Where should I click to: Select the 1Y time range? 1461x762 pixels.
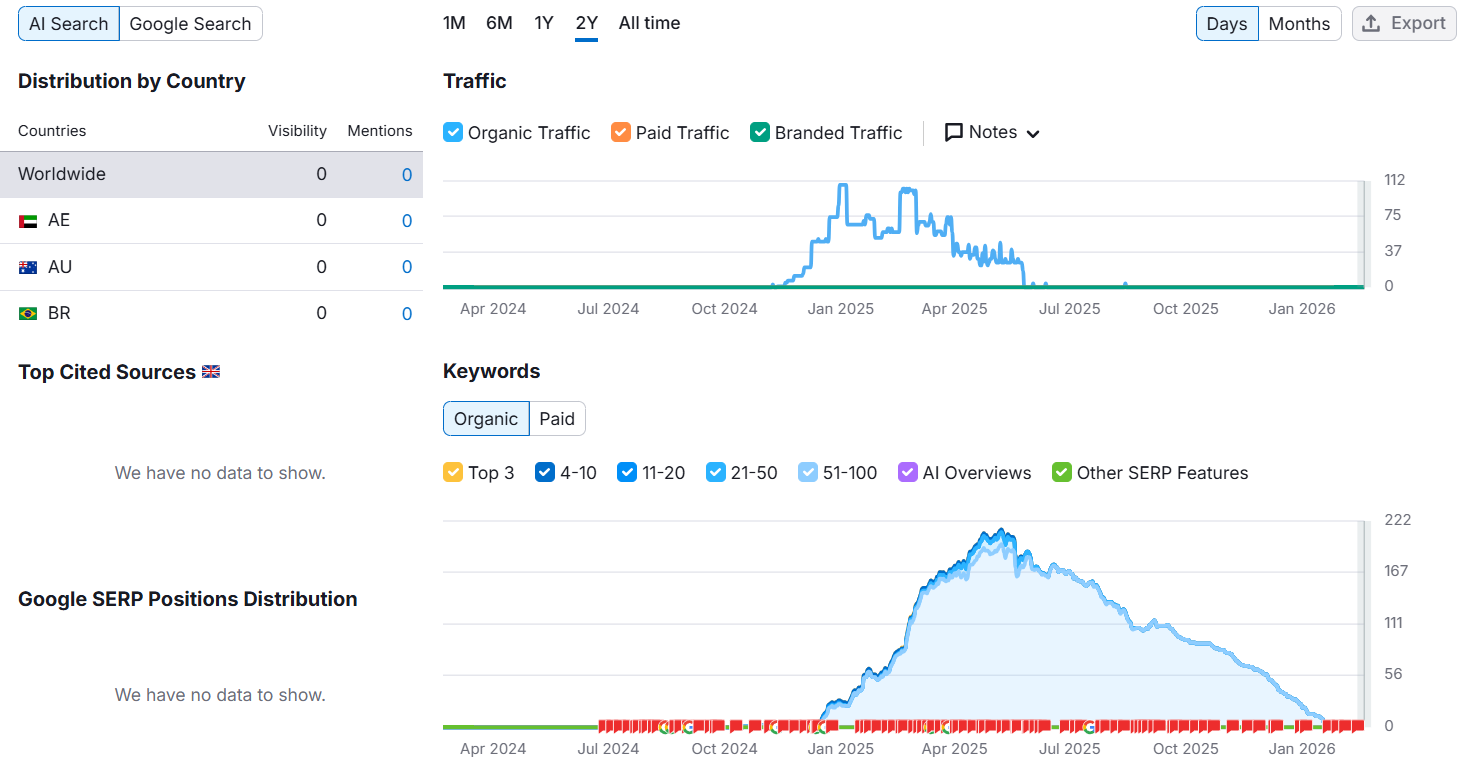[544, 23]
